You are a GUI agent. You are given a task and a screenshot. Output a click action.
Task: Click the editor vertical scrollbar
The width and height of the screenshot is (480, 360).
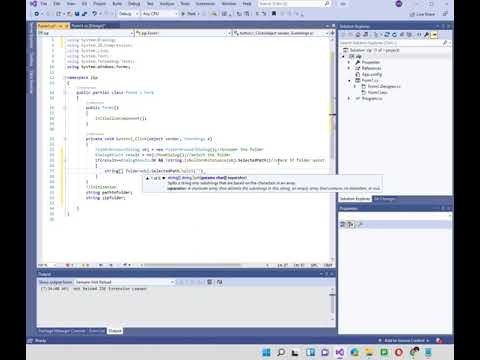[x=332, y=148]
